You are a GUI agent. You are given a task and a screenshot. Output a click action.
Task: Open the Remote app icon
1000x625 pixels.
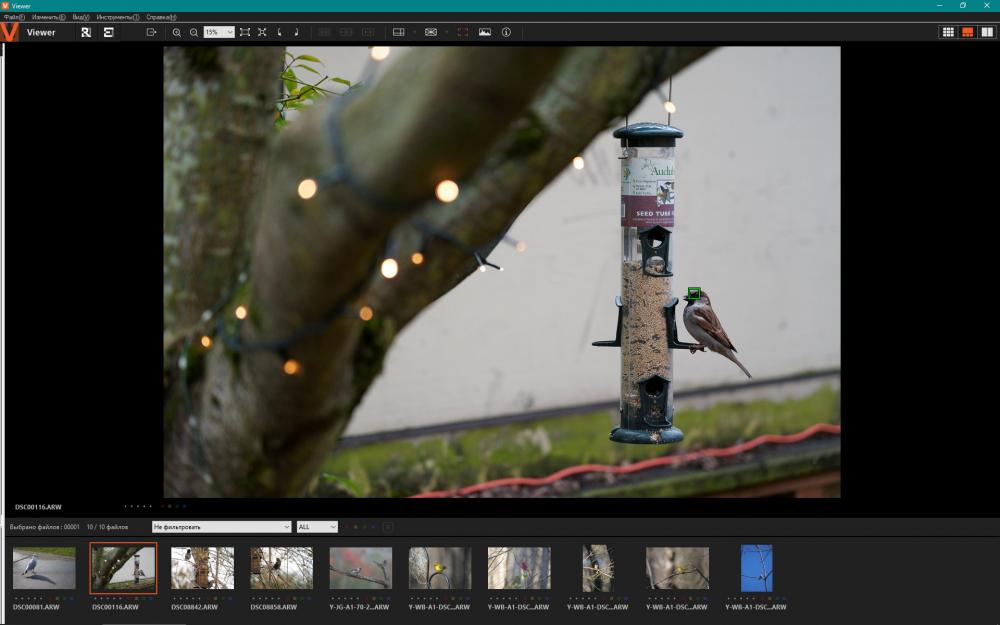(86, 32)
